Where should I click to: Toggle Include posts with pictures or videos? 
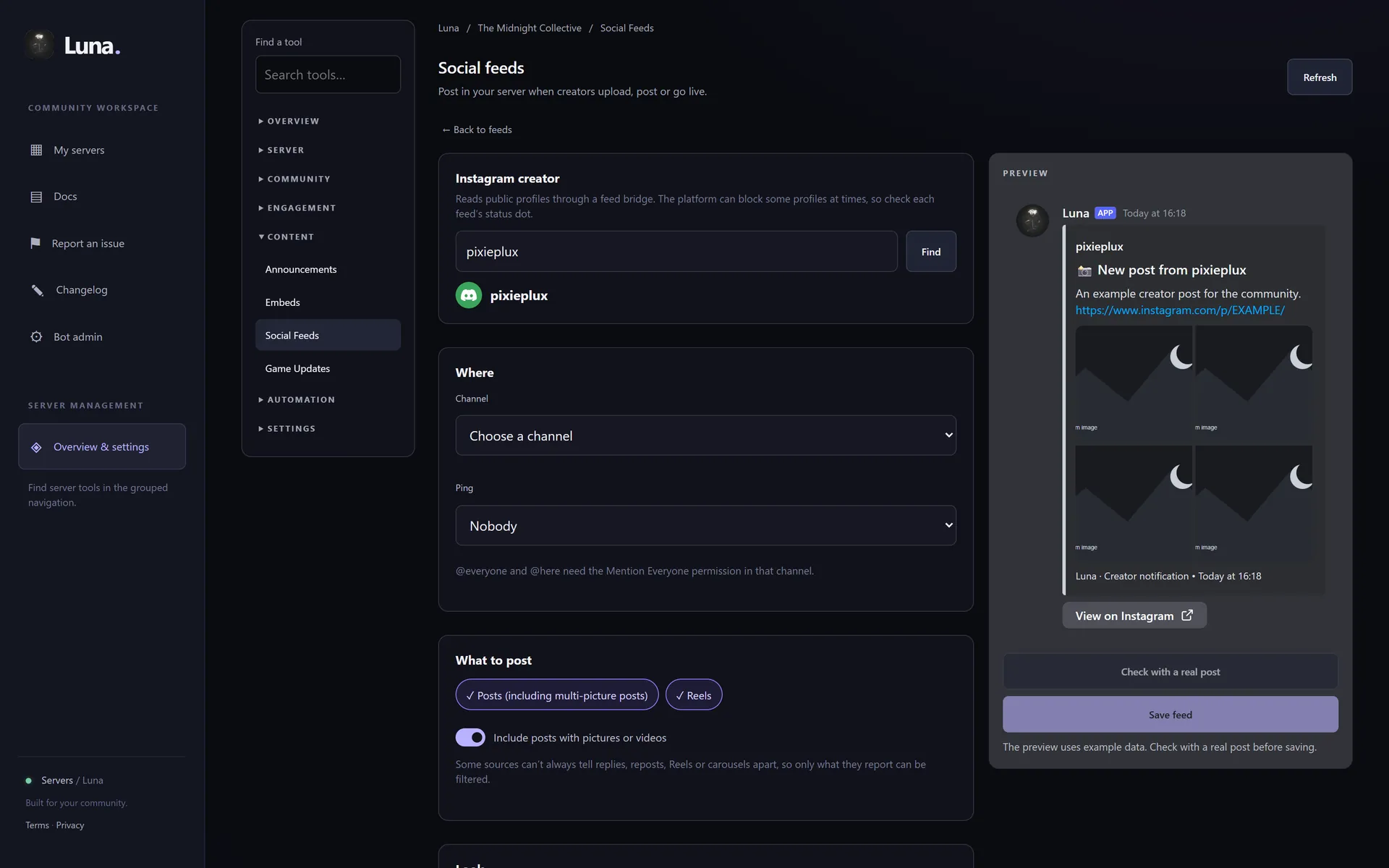tap(470, 737)
